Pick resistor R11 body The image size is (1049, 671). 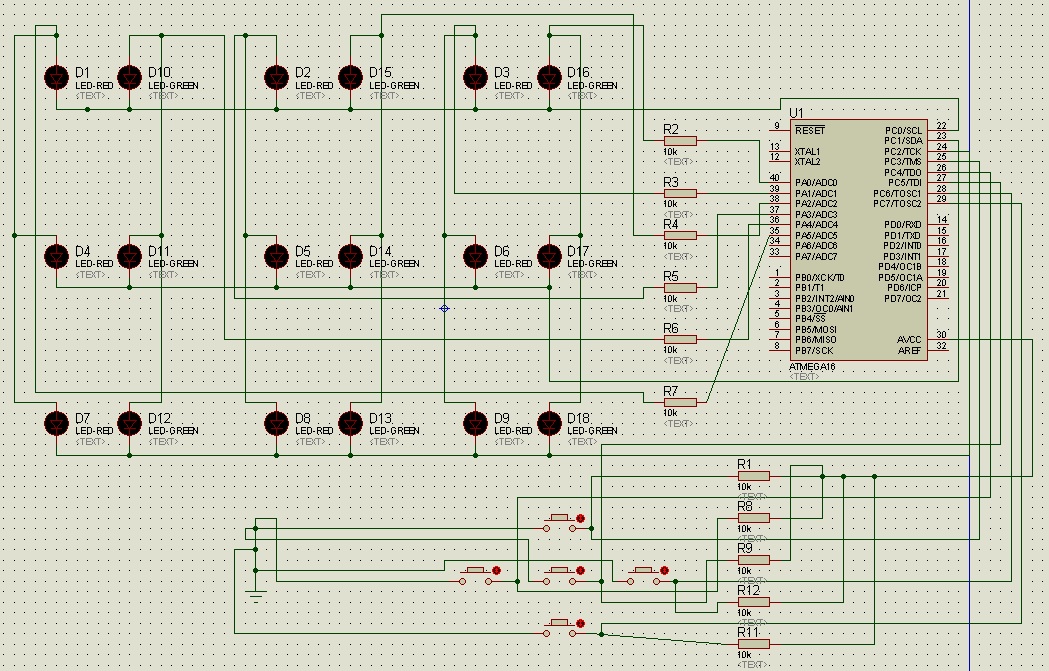753,644
